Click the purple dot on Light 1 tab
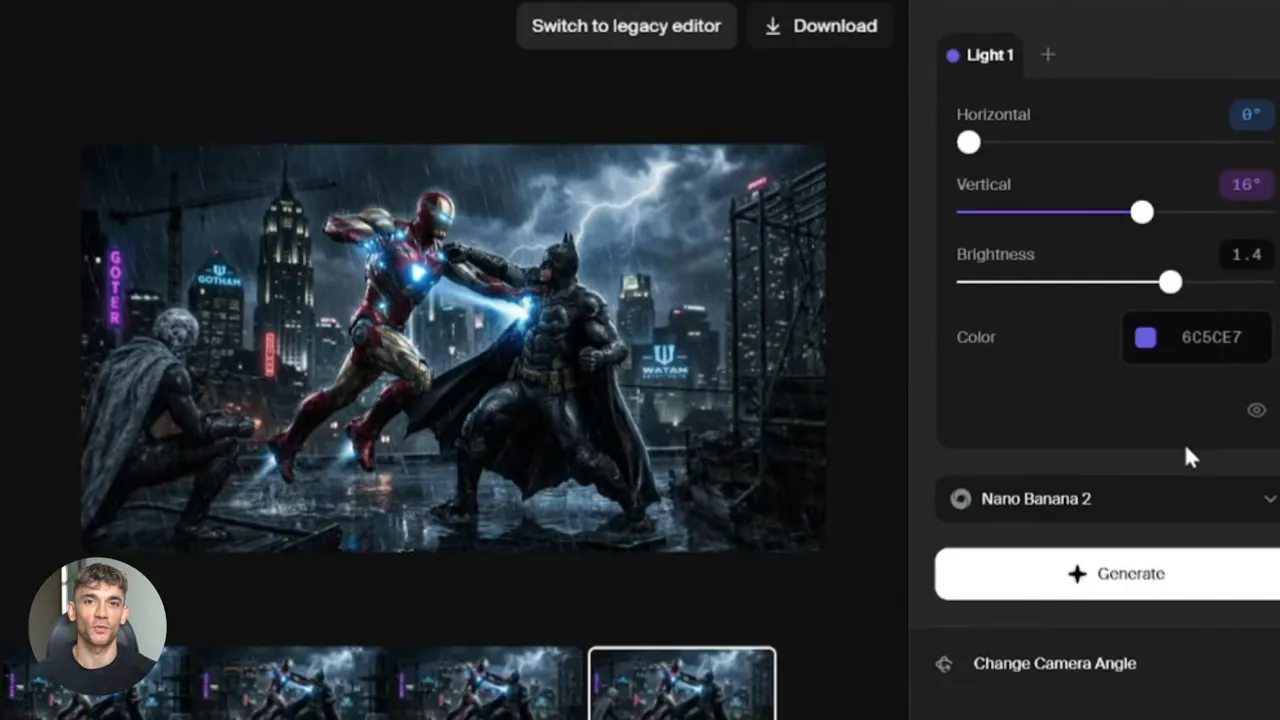1280x720 pixels. tap(953, 56)
